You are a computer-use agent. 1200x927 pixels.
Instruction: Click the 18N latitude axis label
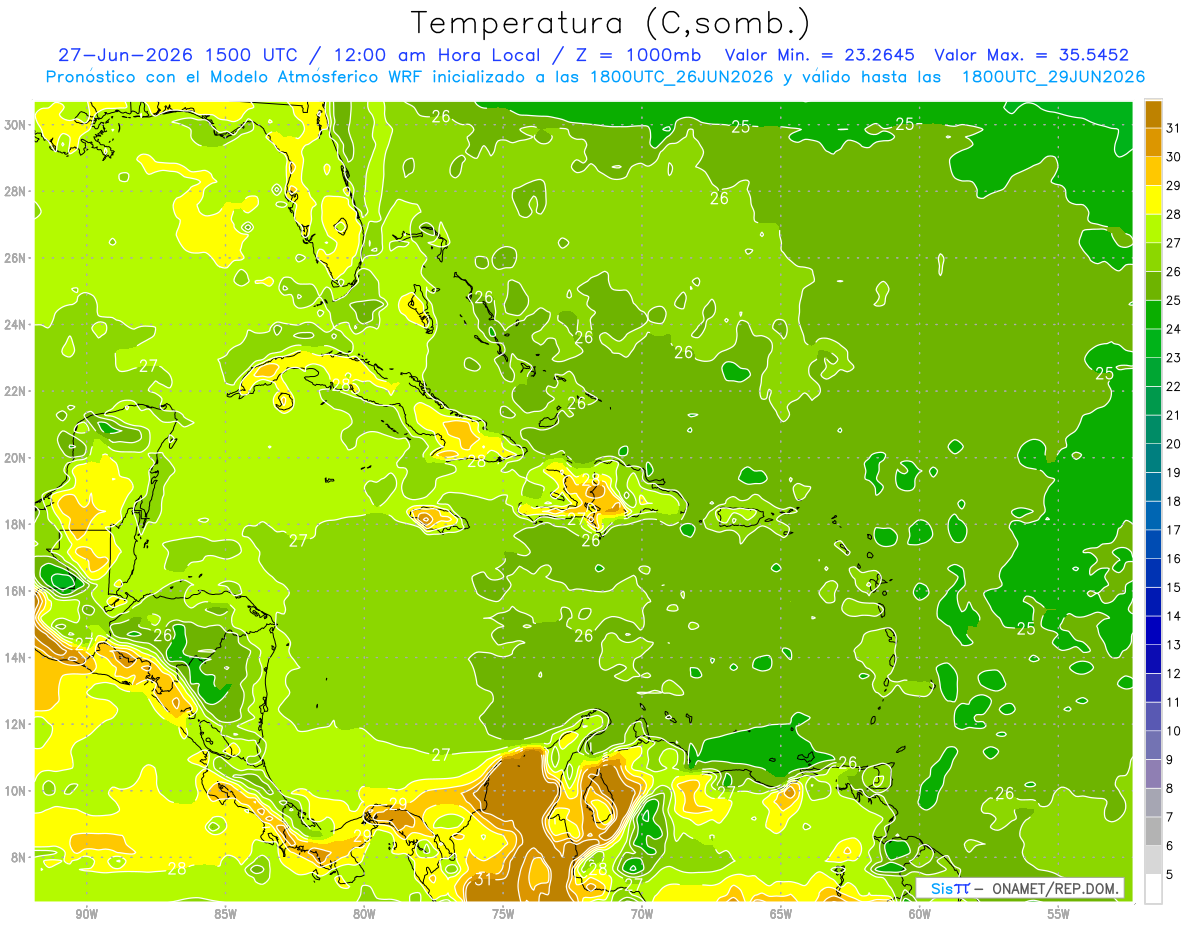(x=16, y=524)
